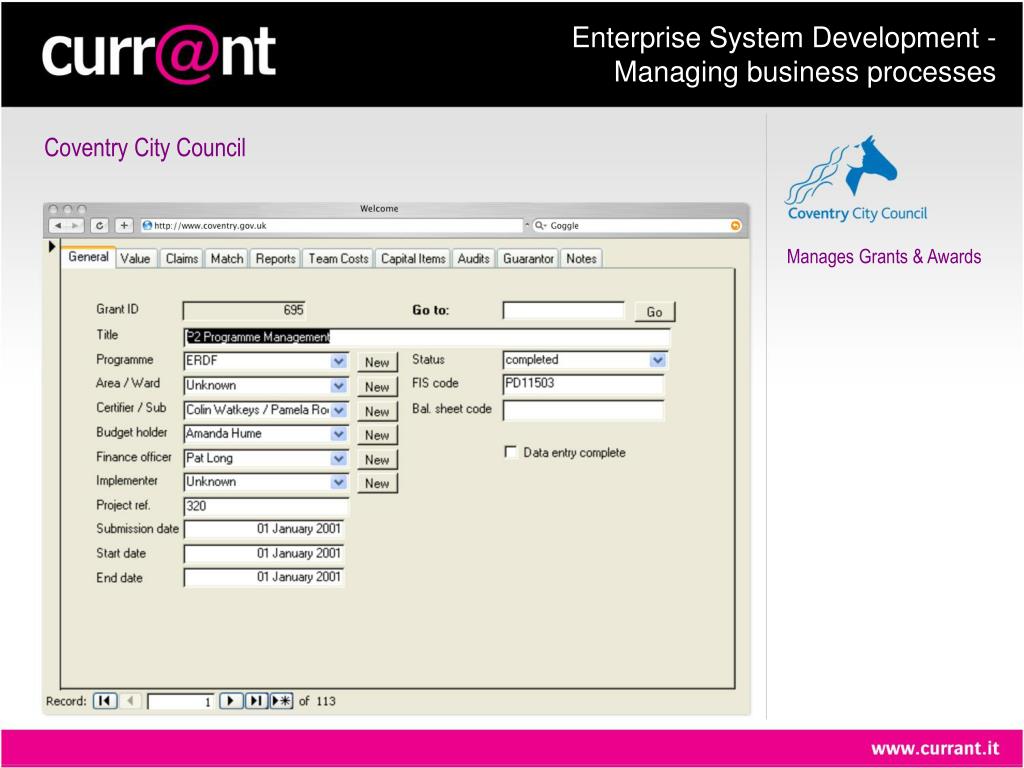Viewport: 1024px width, 768px height.
Task: Click the www.currant.it footer link
Action: (935, 748)
